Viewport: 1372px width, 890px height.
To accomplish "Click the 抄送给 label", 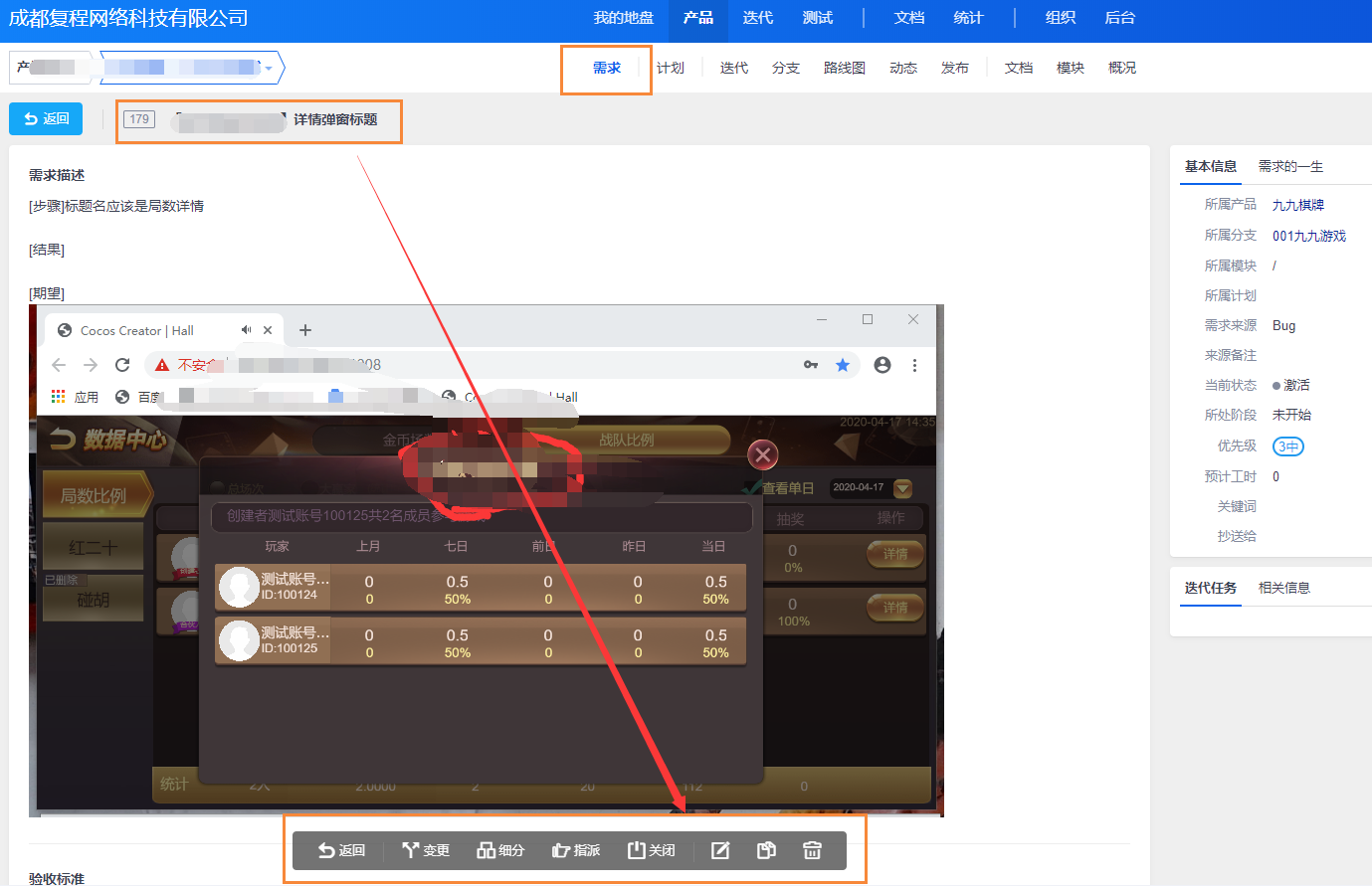I will tap(1237, 536).
